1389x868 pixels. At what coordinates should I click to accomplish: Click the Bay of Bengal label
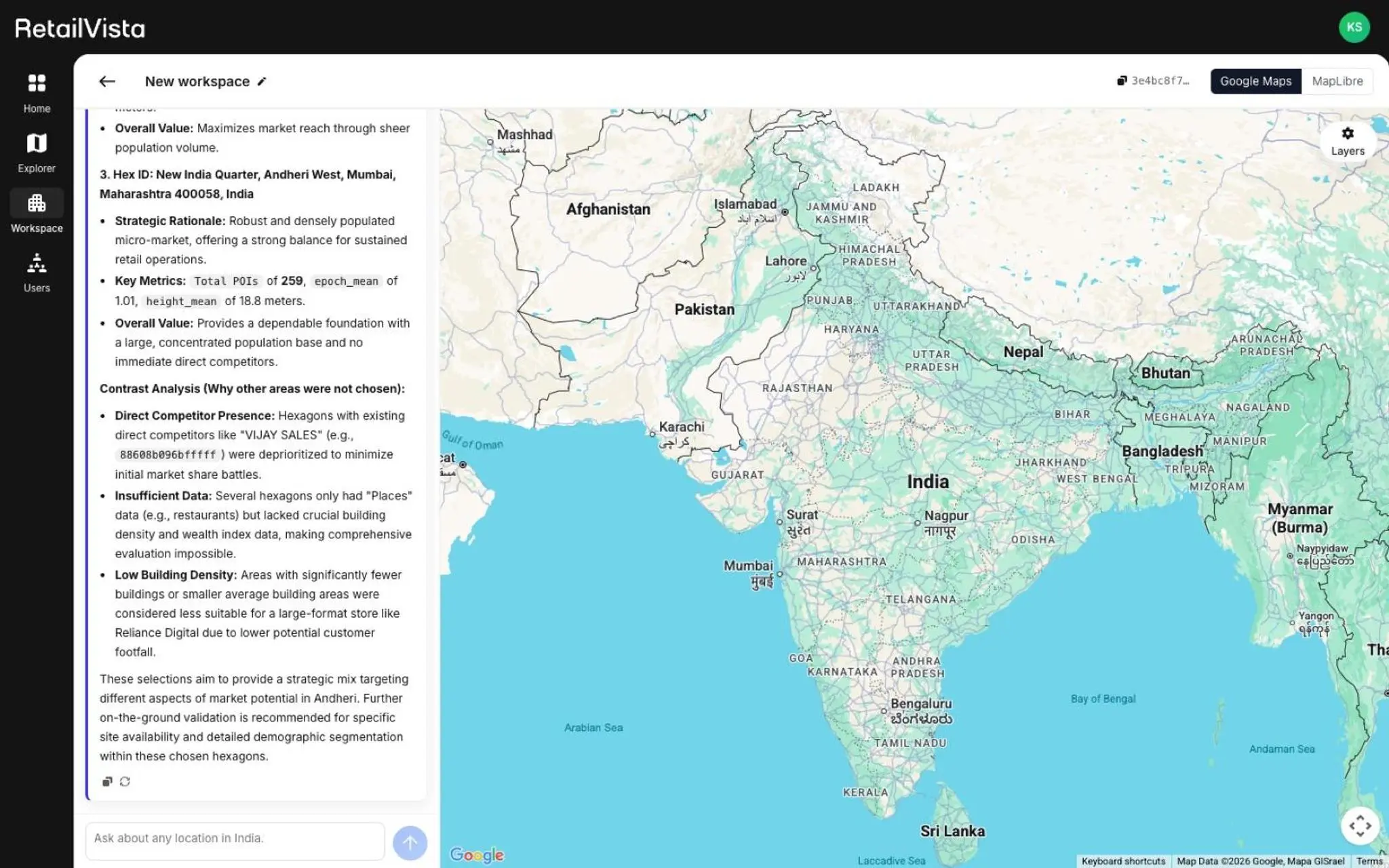click(1103, 698)
